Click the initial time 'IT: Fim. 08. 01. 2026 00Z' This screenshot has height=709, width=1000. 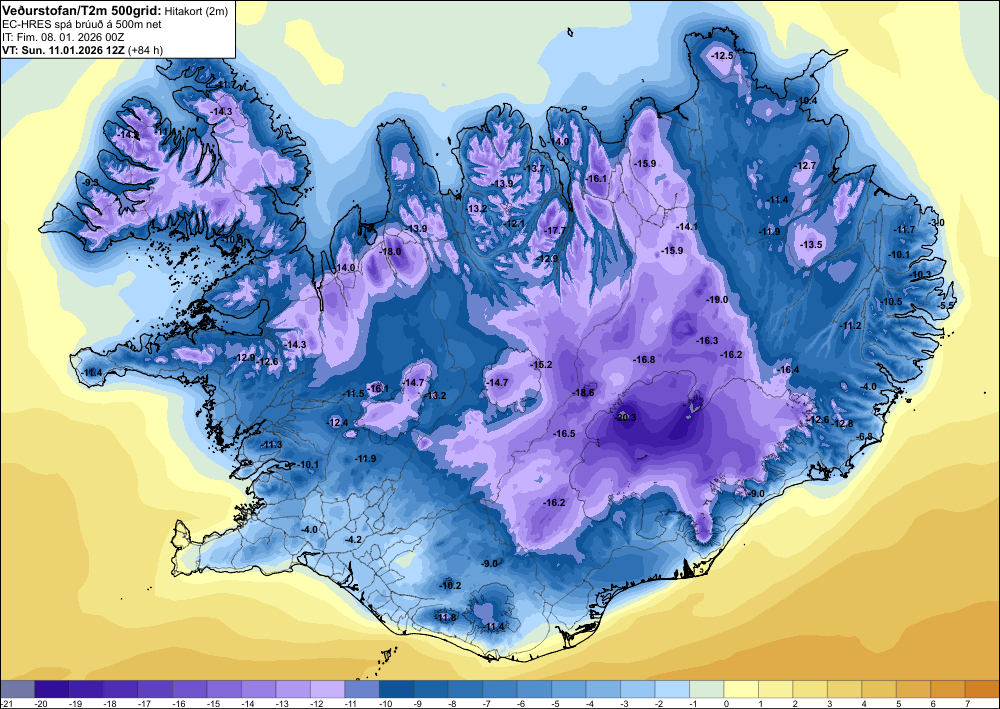63,37
